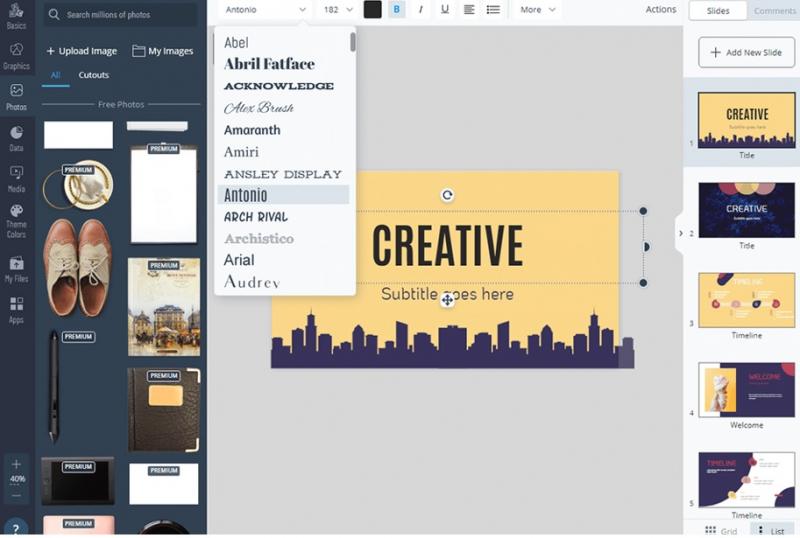Click Add New Slide

click(746, 52)
